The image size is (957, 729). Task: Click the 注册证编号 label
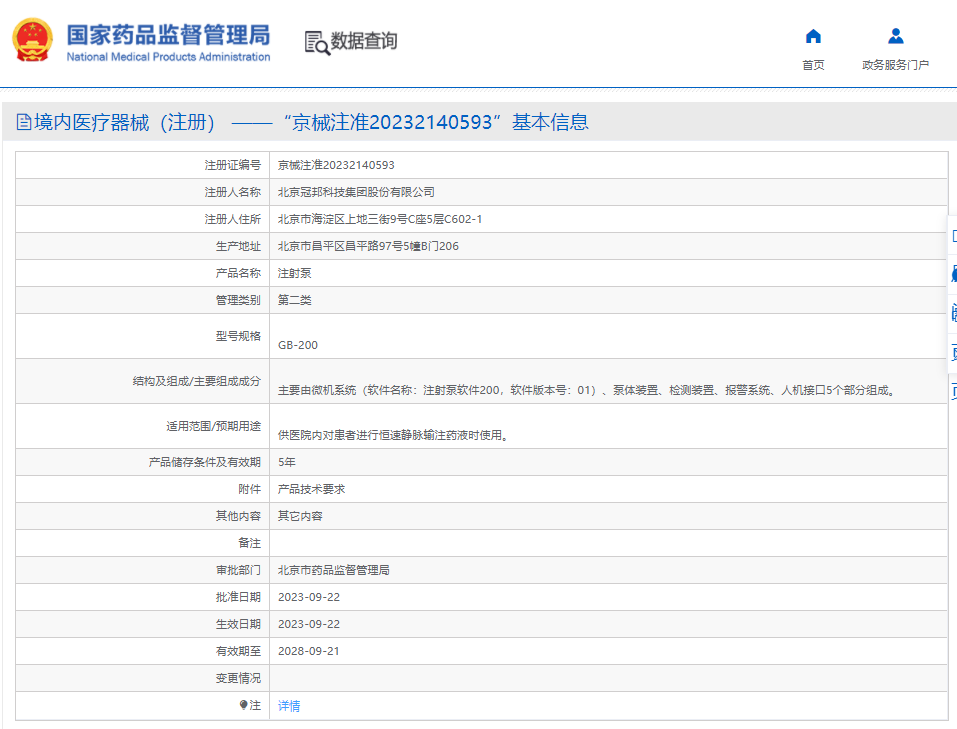point(233,165)
